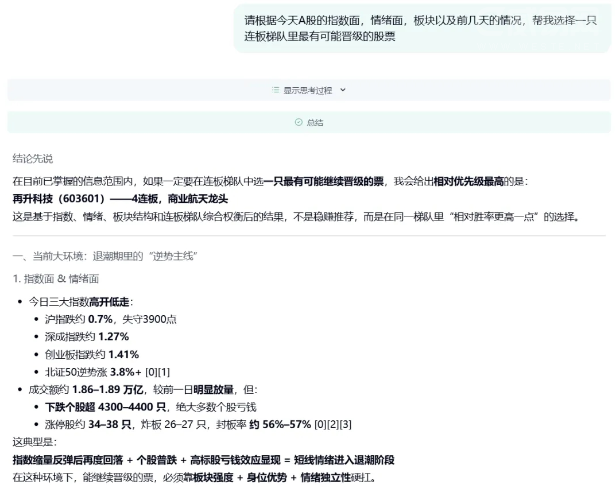Click the 结论先说 heading
Viewport: 615px width, 487px height.
click(x=33, y=158)
